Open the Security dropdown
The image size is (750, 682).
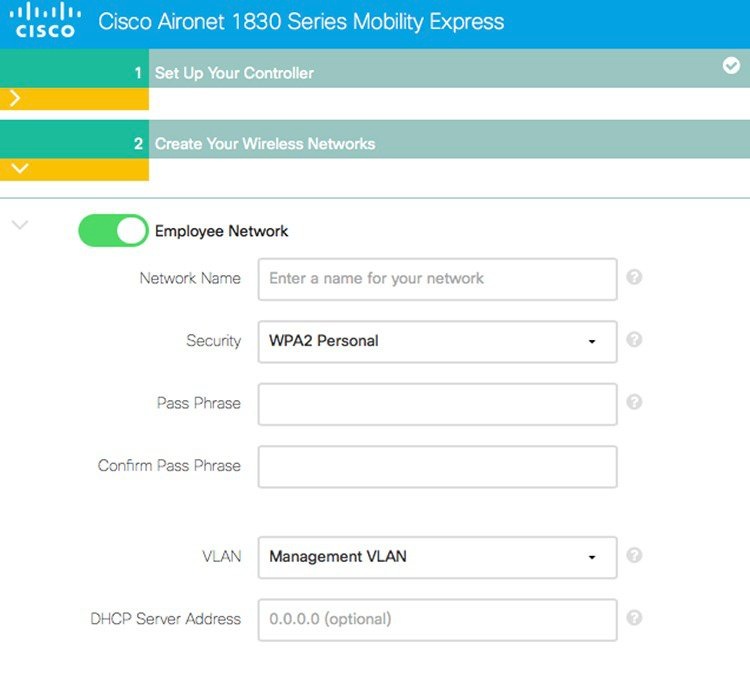(x=437, y=341)
